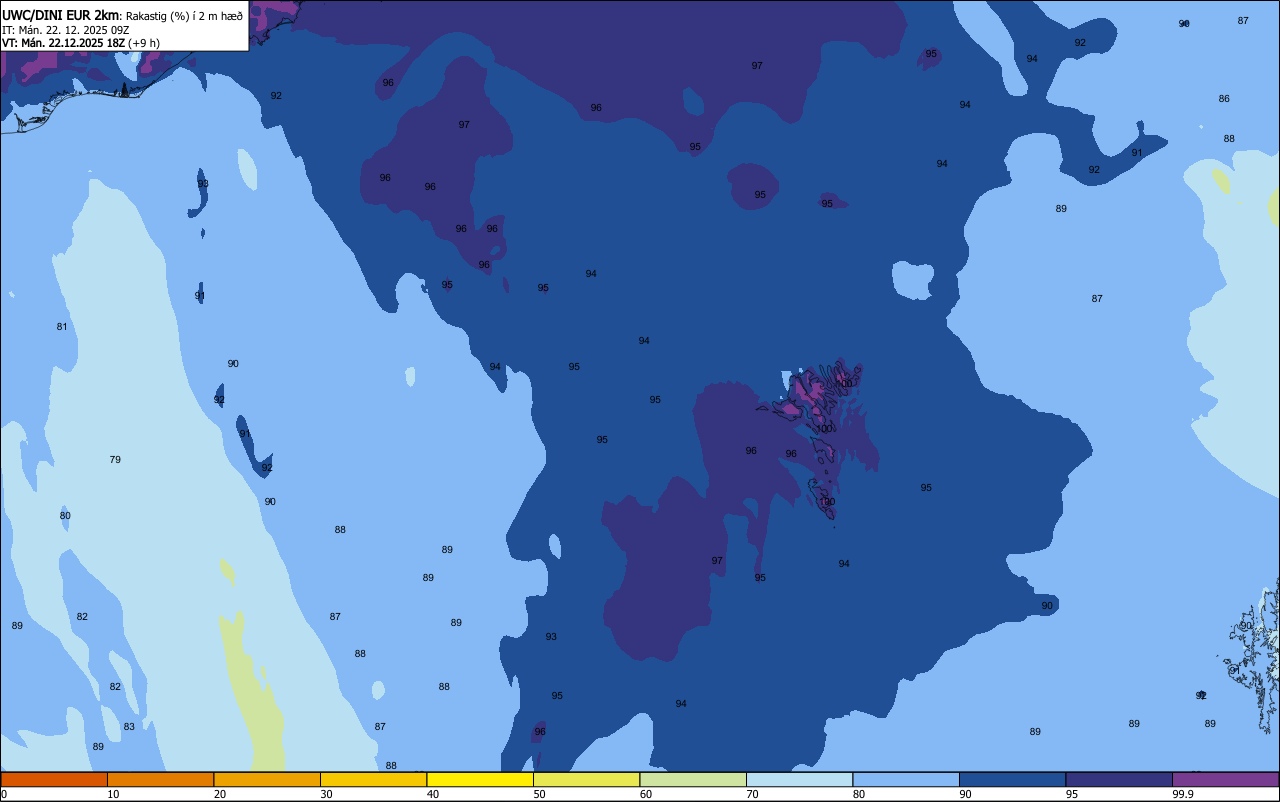Viewport: 1280px width, 802px height.
Task: Click the legend tick label "10"
Action: (x=114, y=794)
